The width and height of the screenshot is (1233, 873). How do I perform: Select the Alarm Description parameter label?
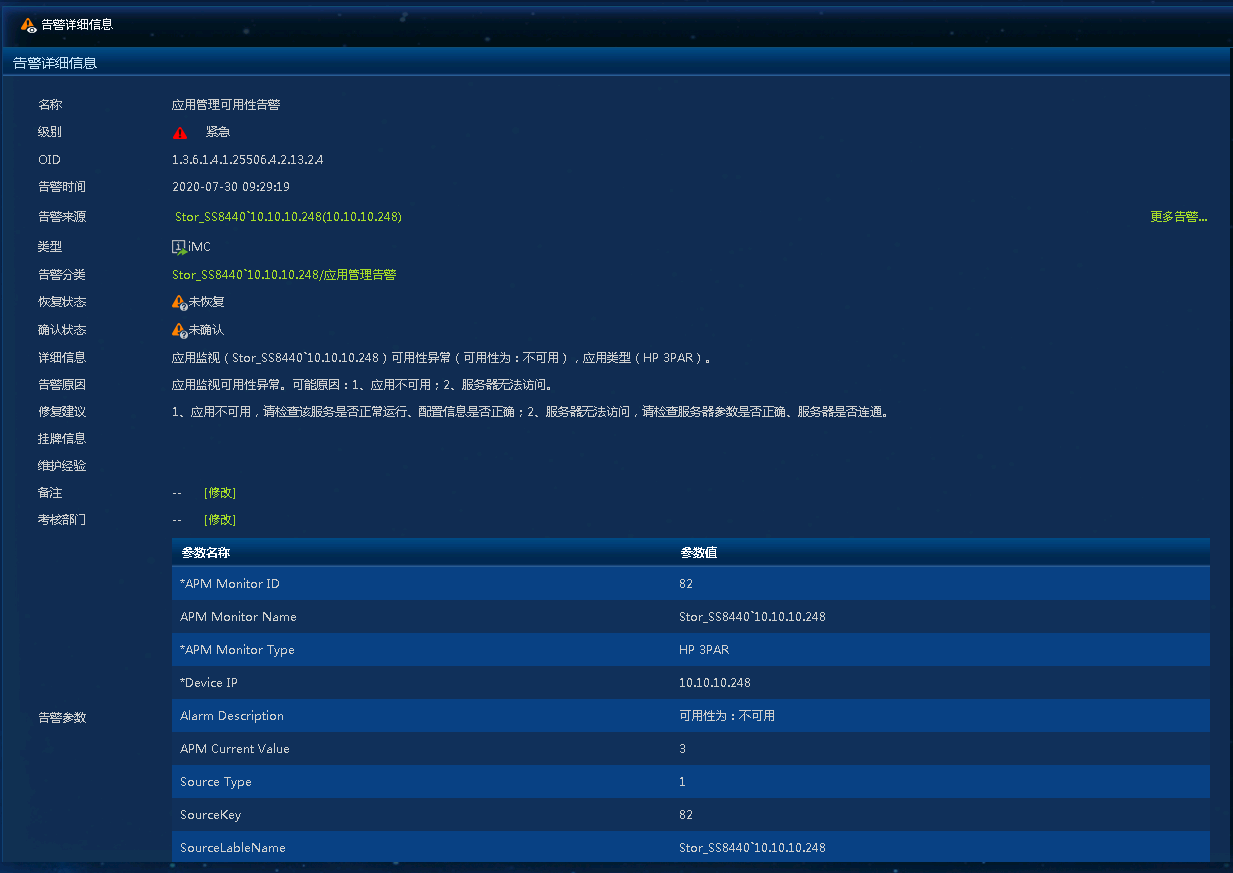[x=232, y=716]
